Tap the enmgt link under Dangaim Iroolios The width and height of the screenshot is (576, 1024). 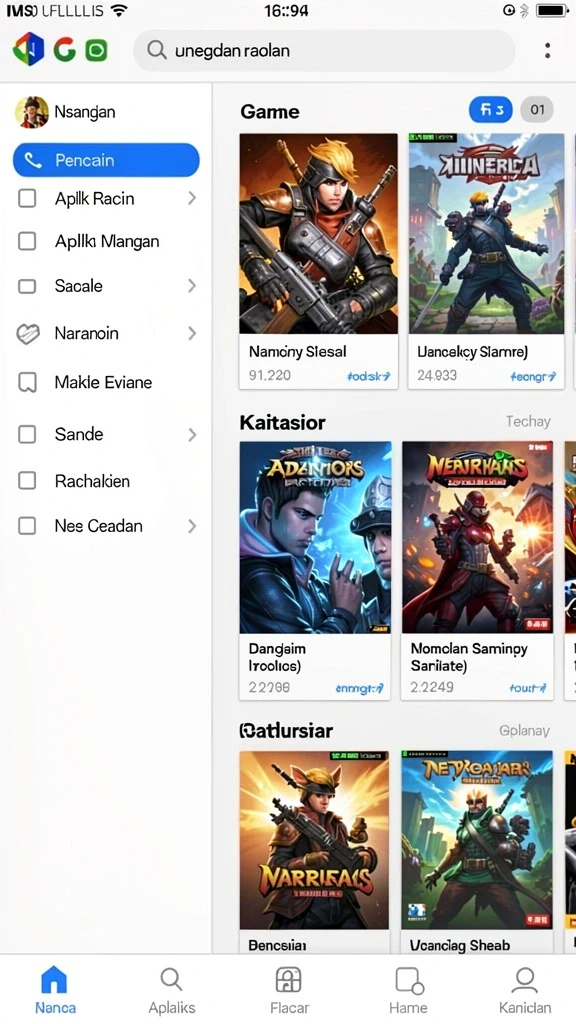pyautogui.click(x=359, y=688)
